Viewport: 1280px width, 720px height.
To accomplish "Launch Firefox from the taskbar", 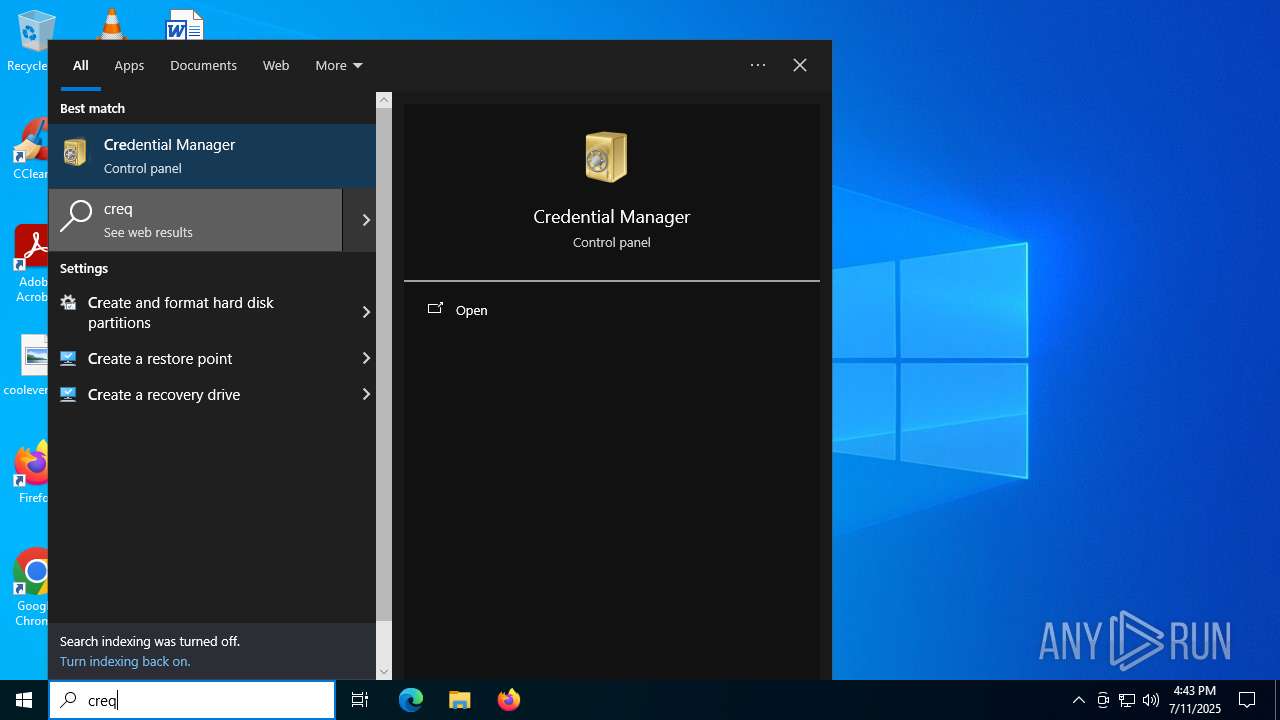I will click(x=509, y=700).
